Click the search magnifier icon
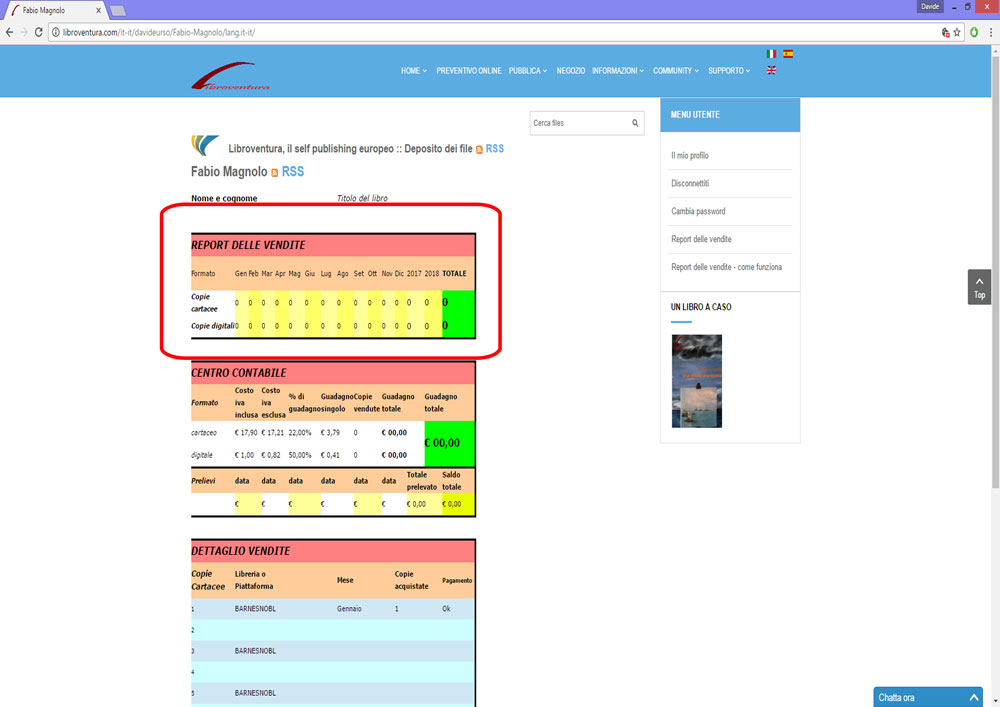This screenshot has width=1000, height=707. [x=635, y=123]
